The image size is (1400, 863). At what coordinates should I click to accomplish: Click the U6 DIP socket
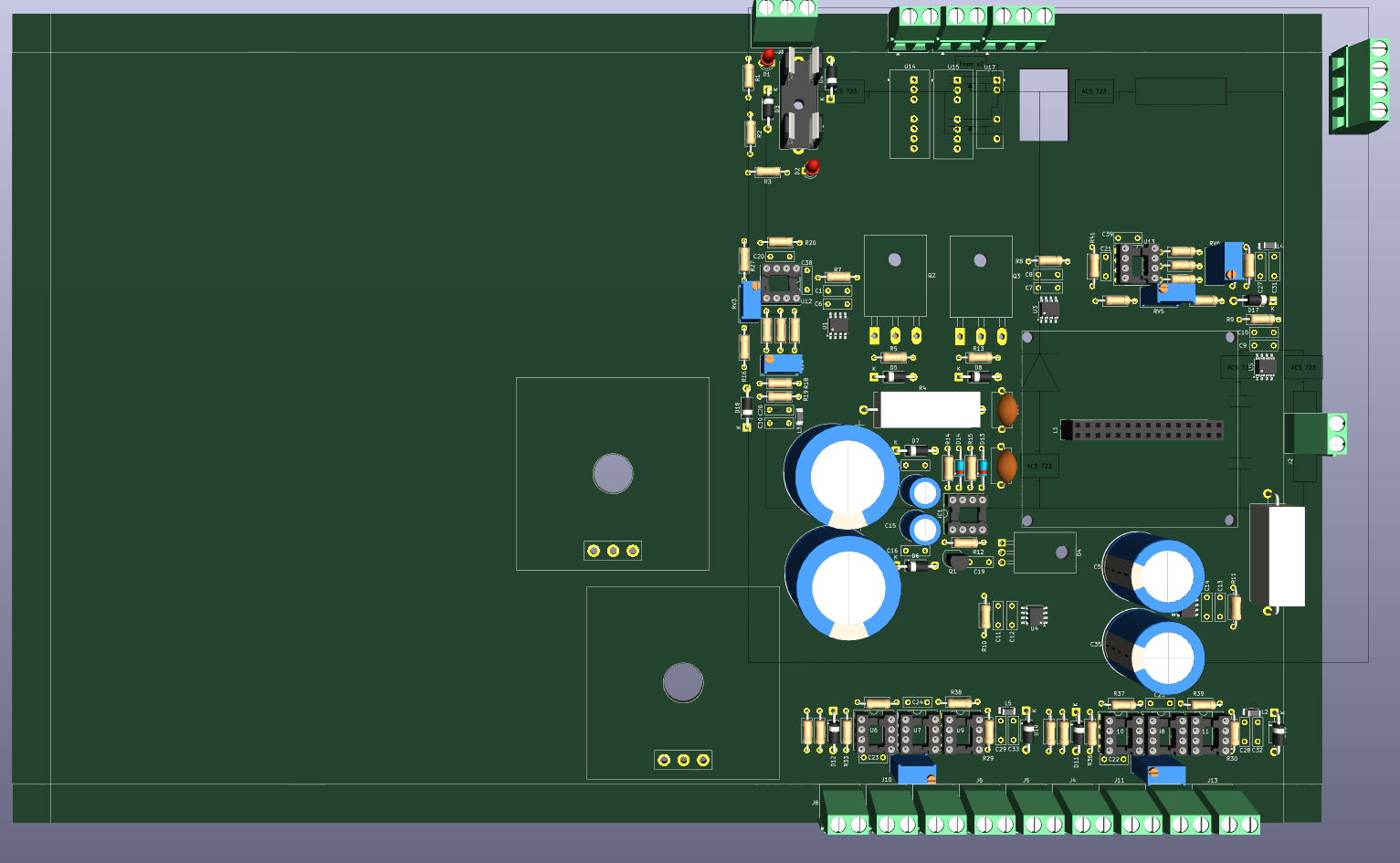pyautogui.click(x=877, y=733)
